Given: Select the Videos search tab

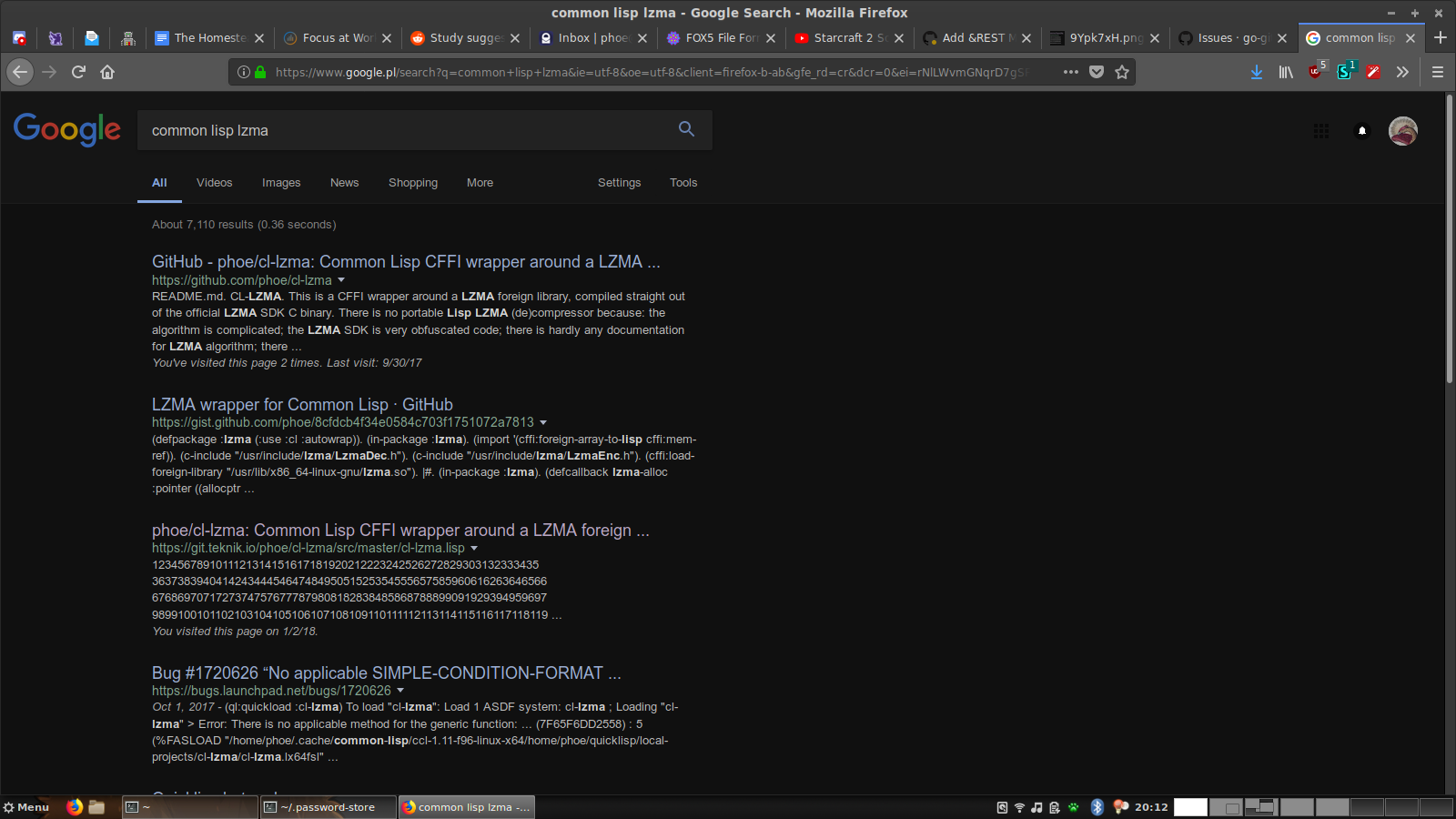Looking at the screenshot, I should [214, 183].
